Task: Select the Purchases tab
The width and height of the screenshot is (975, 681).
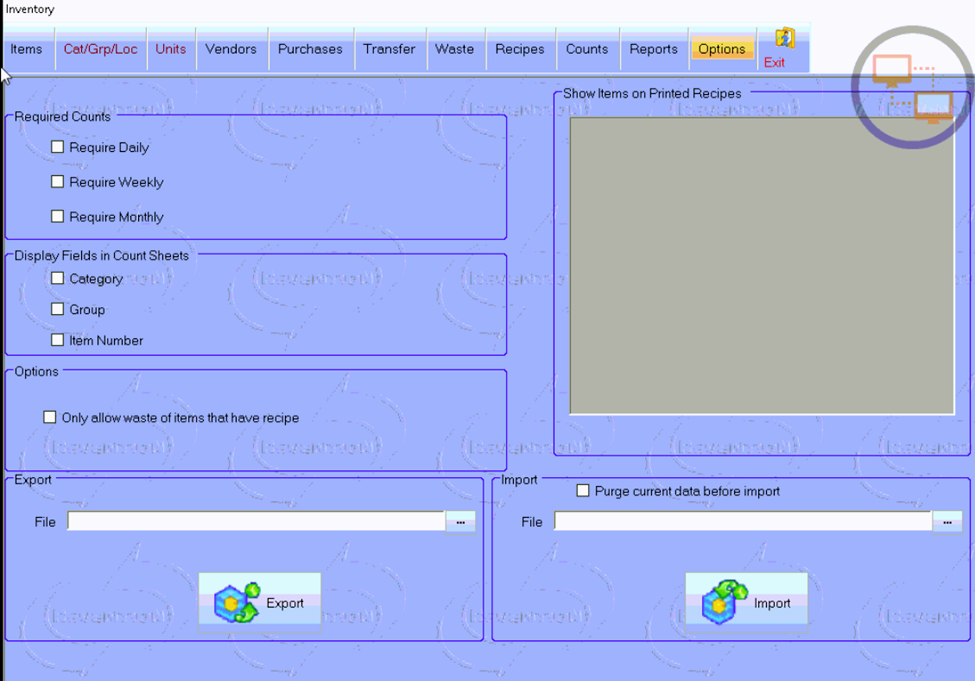Action: [310, 49]
